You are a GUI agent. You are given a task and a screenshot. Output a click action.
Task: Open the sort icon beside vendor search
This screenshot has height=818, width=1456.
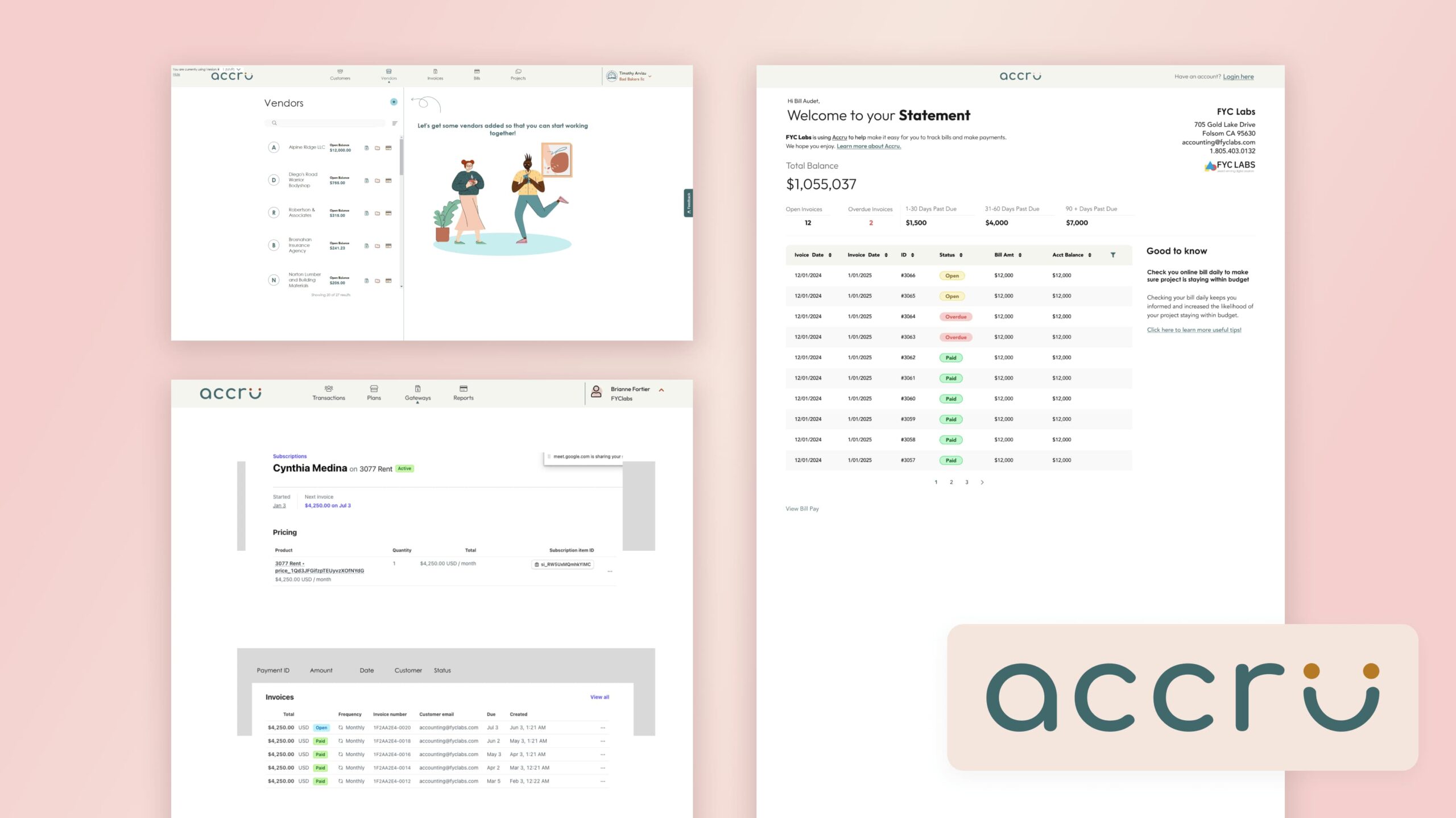[x=395, y=123]
